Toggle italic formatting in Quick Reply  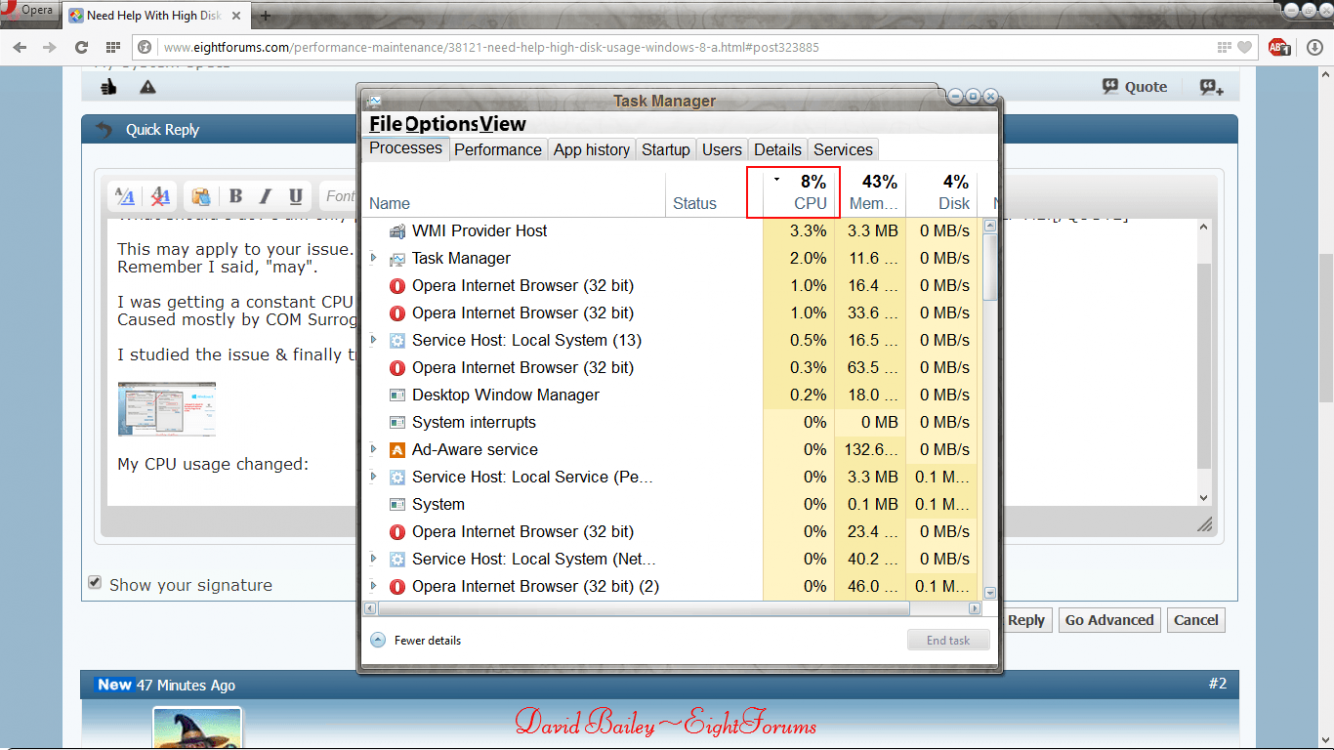[266, 196]
